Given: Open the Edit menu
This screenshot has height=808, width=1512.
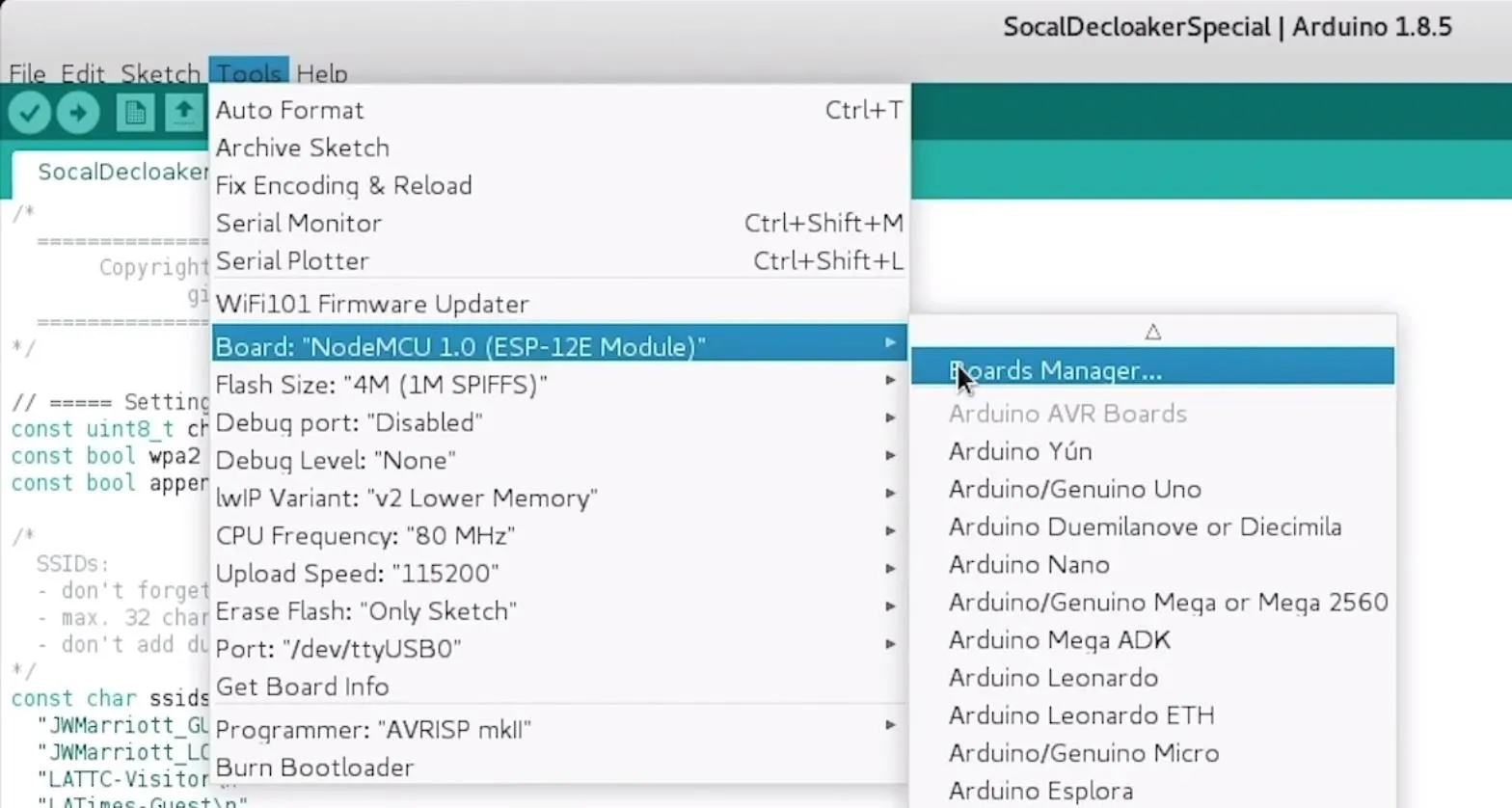Looking at the screenshot, I should tap(82, 73).
